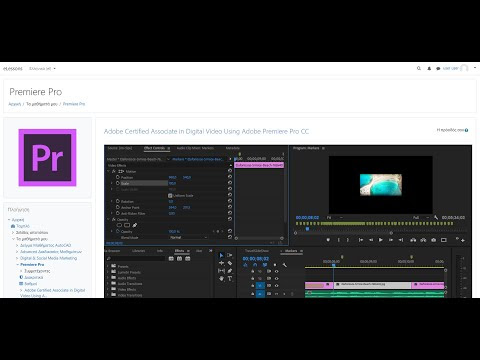
Task: Click the Accelerated Effects filter icon
Action: click(x=171, y=258)
